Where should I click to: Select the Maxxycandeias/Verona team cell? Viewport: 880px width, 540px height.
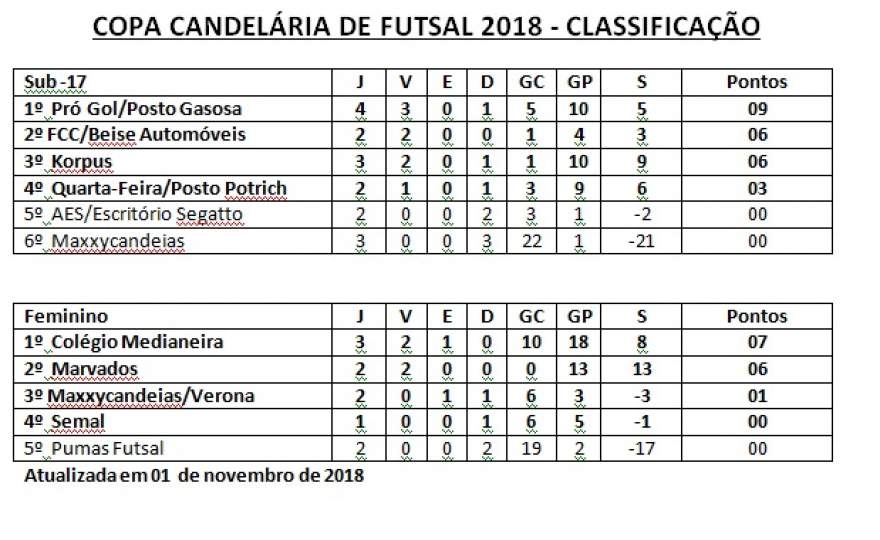173,396
